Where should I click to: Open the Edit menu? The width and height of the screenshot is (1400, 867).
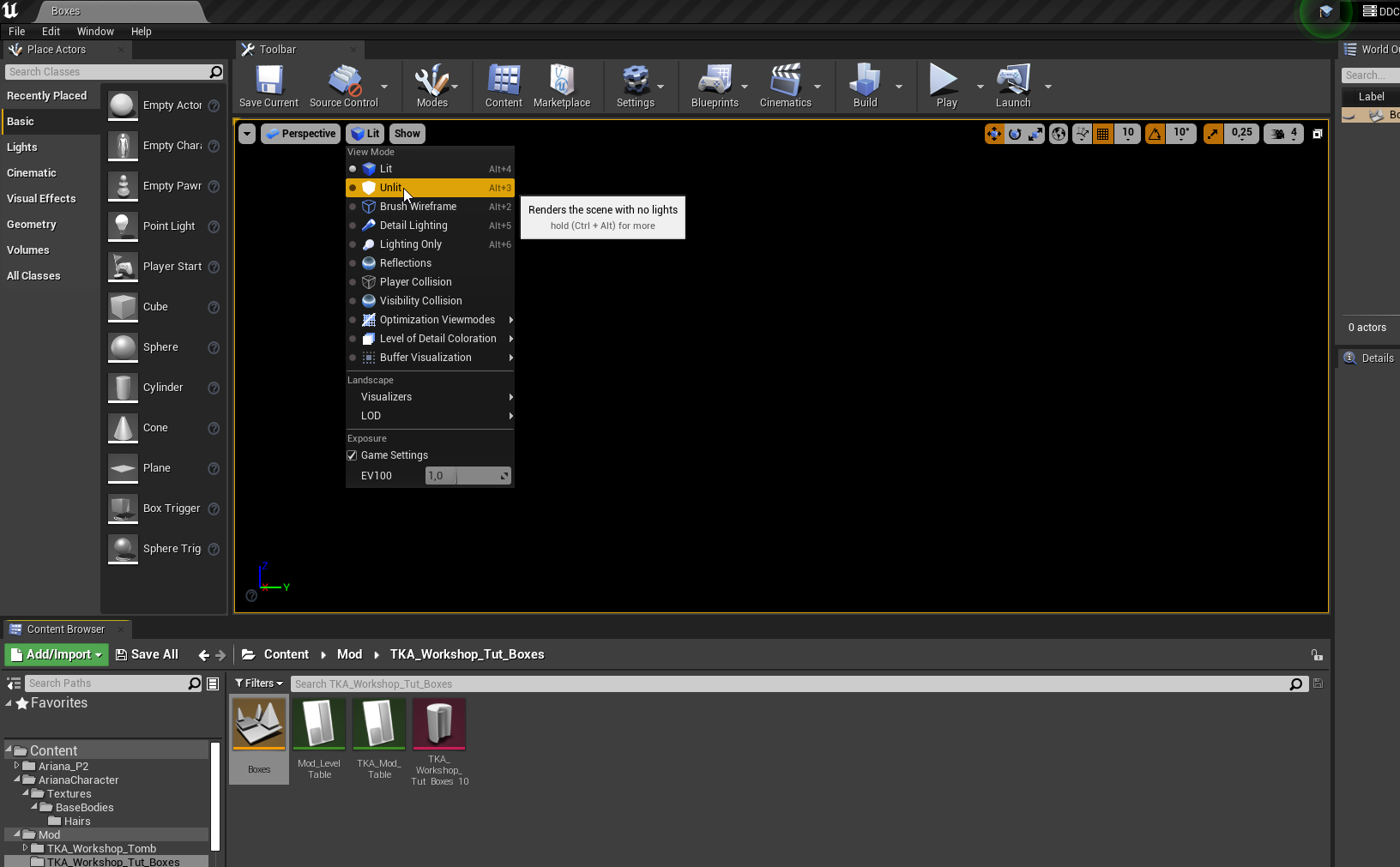tap(51, 32)
